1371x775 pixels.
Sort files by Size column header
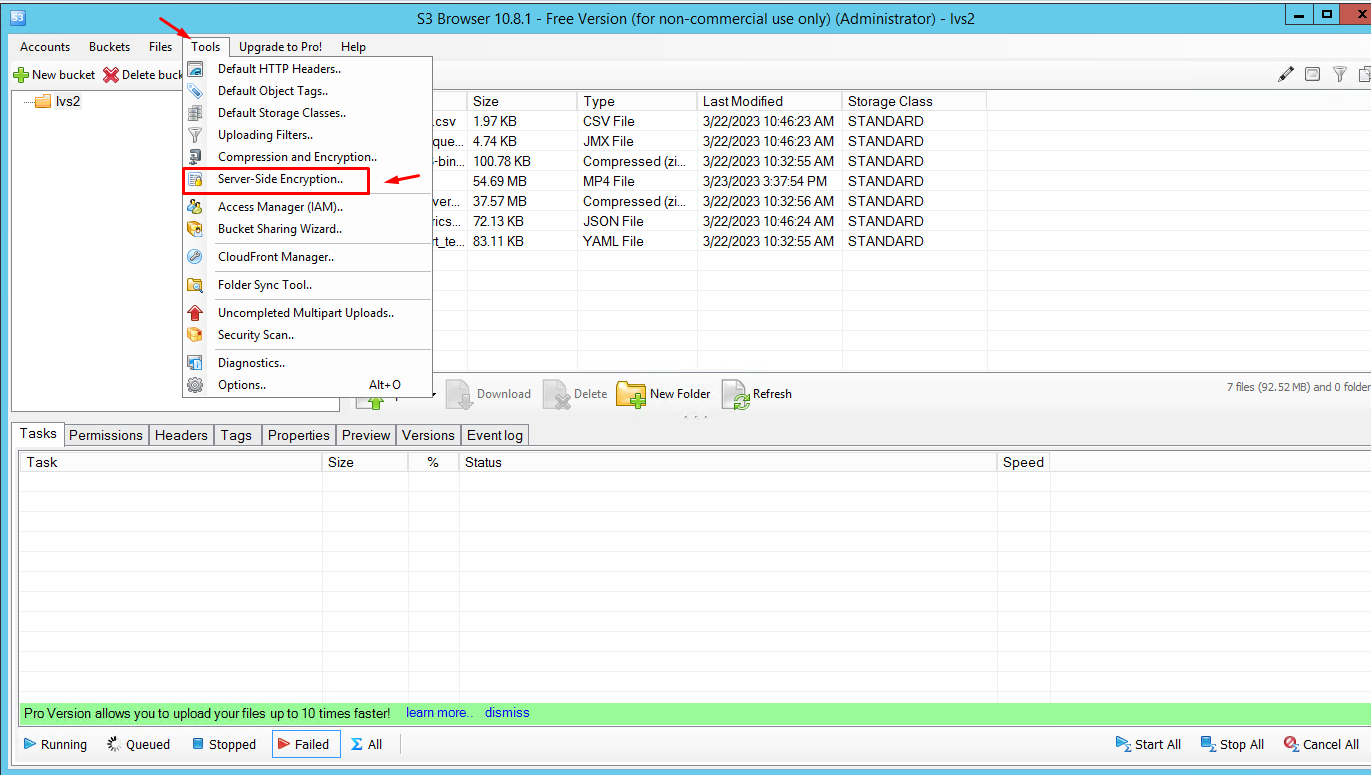pos(522,101)
